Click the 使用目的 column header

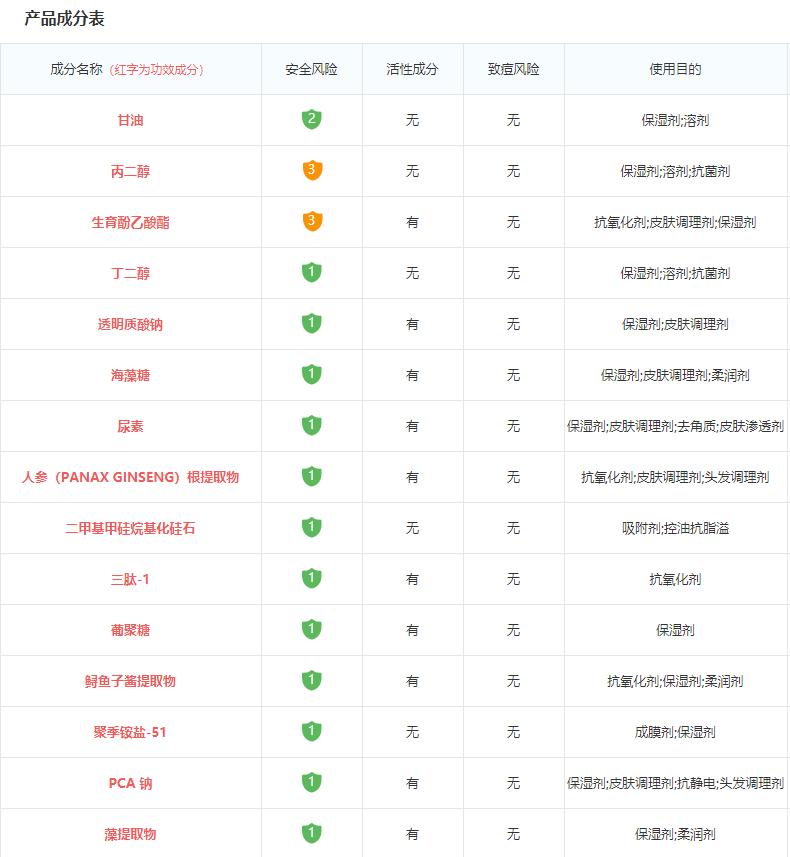675,69
